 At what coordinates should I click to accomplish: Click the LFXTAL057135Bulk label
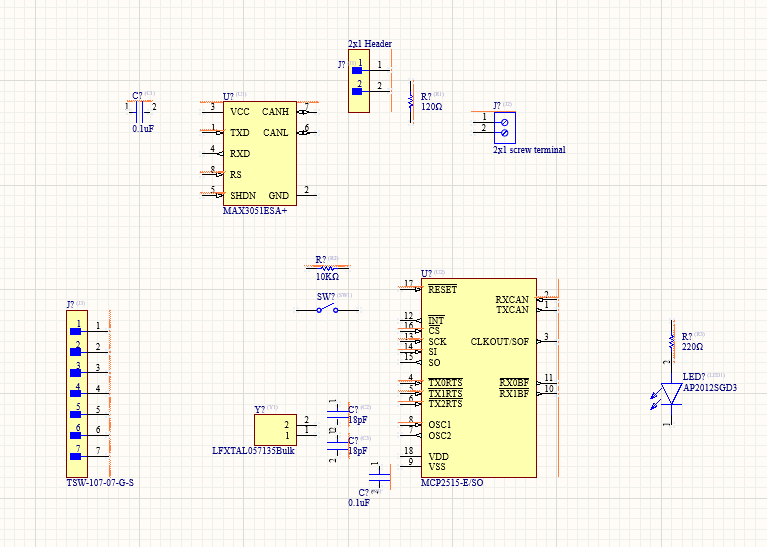coord(253,451)
